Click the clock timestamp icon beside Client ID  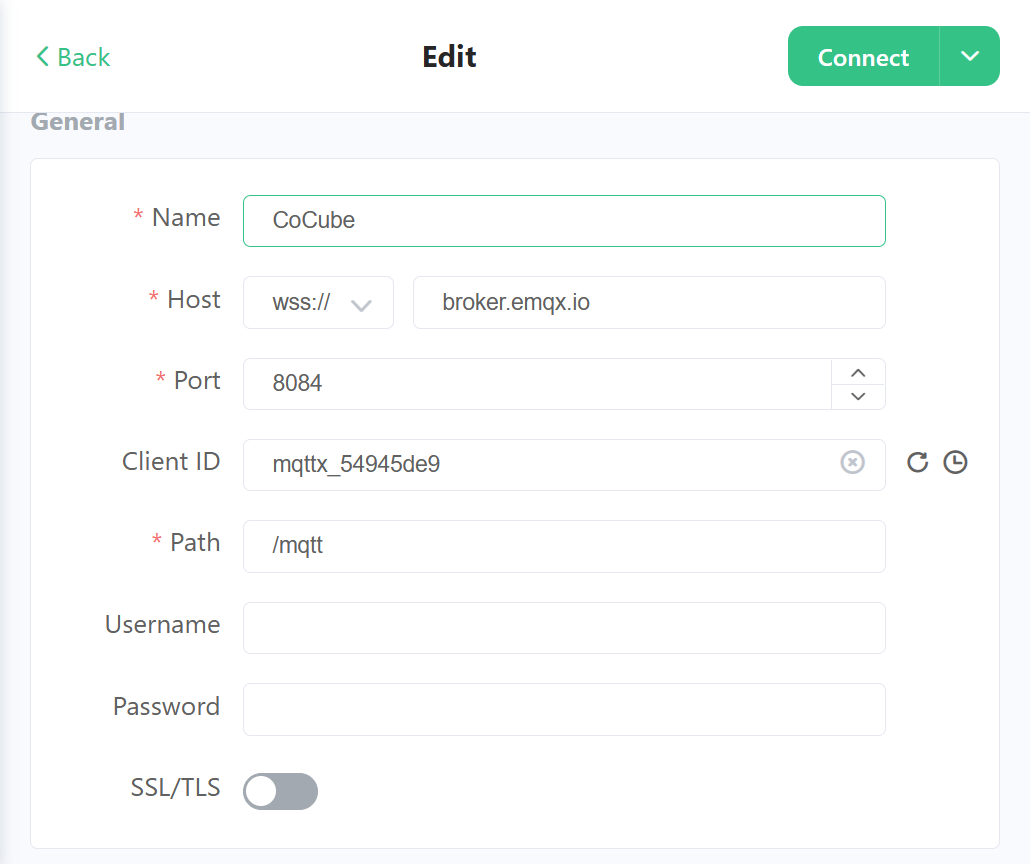pos(955,462)
